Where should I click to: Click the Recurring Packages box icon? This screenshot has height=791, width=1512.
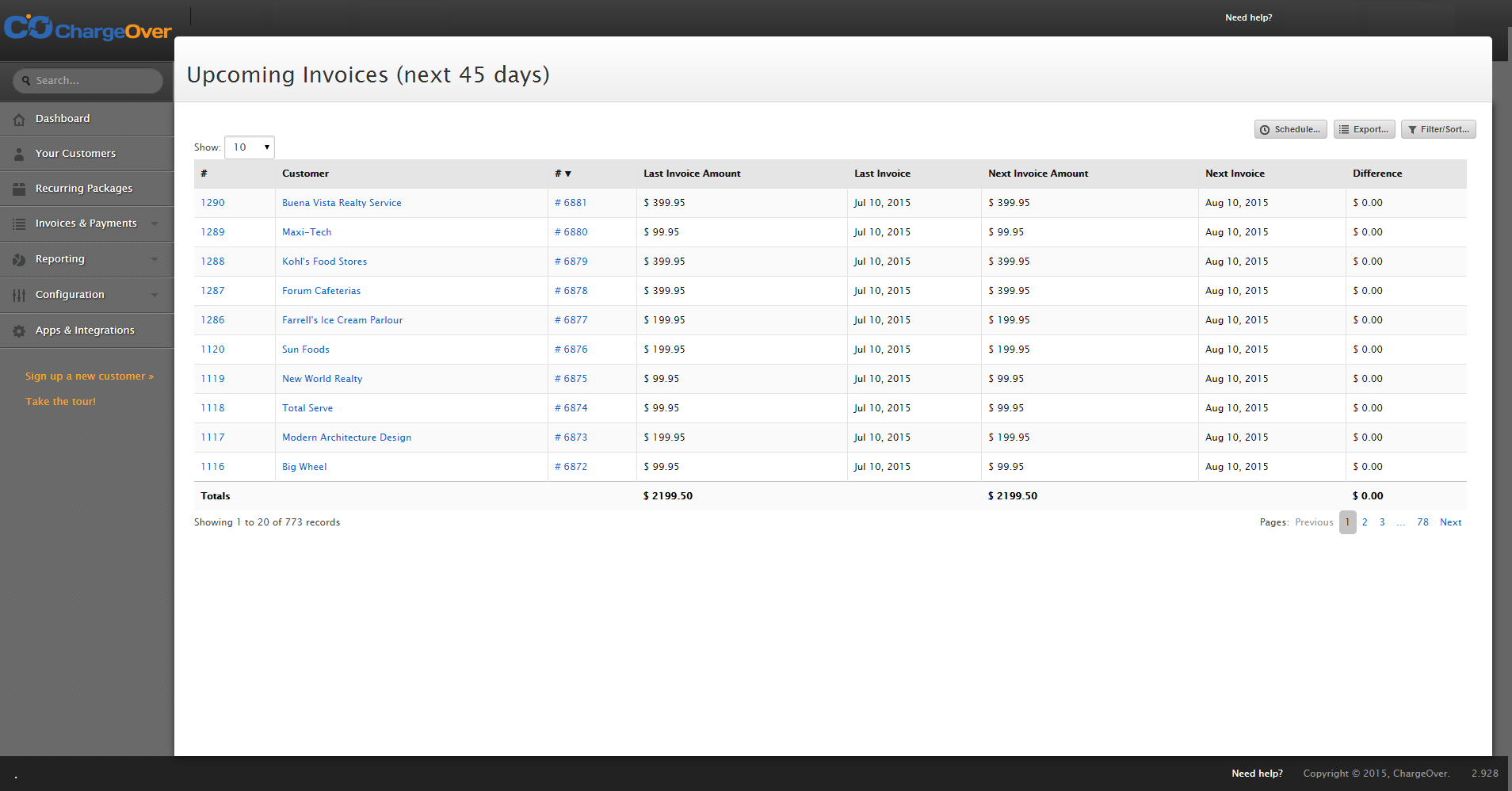click(x=19, y=189)
